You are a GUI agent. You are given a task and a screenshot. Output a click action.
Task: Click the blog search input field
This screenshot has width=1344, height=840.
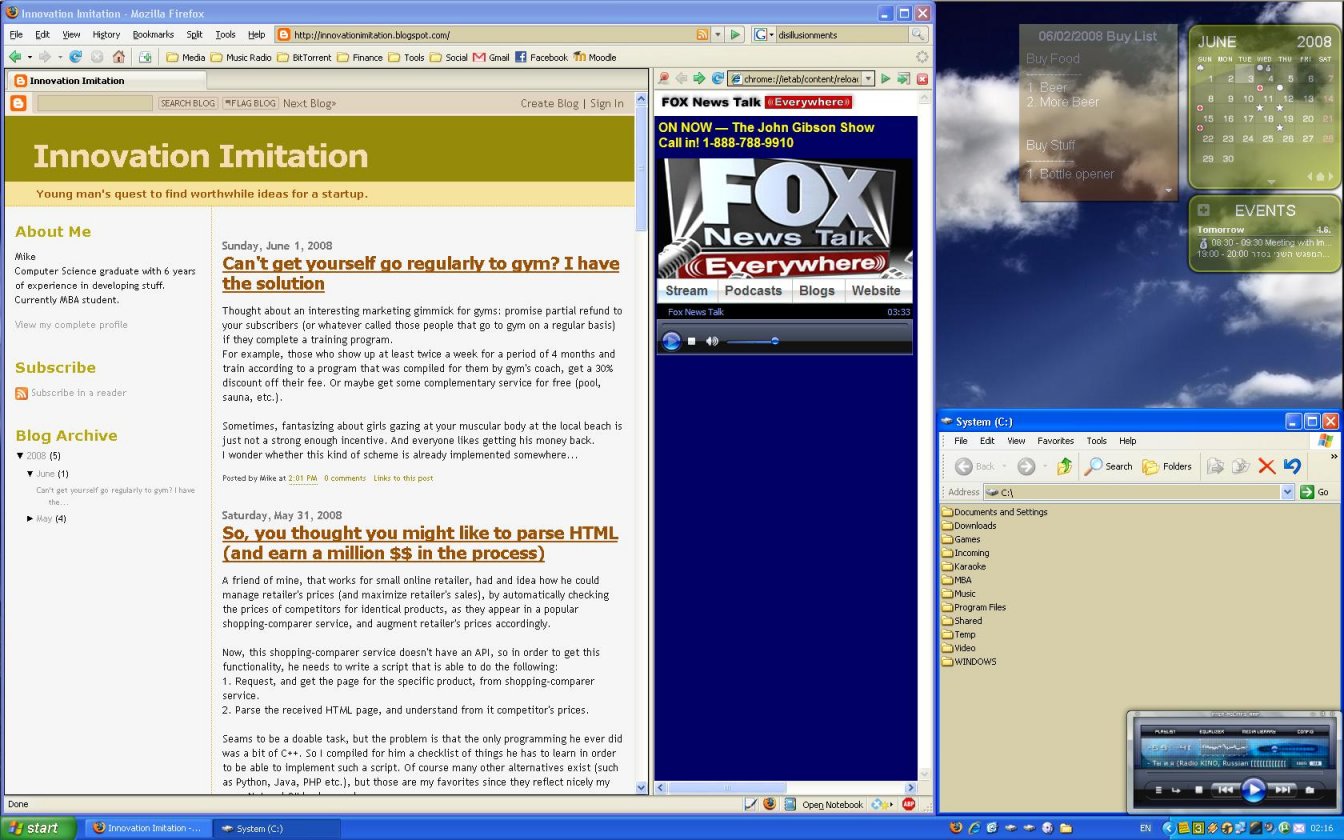pos(95,103)
